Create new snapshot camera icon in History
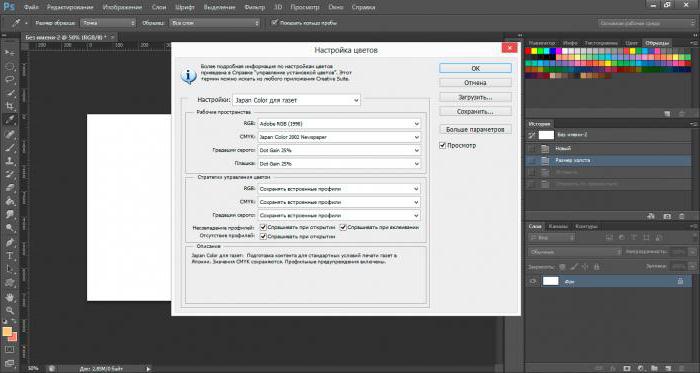 (x=667, y=216)
